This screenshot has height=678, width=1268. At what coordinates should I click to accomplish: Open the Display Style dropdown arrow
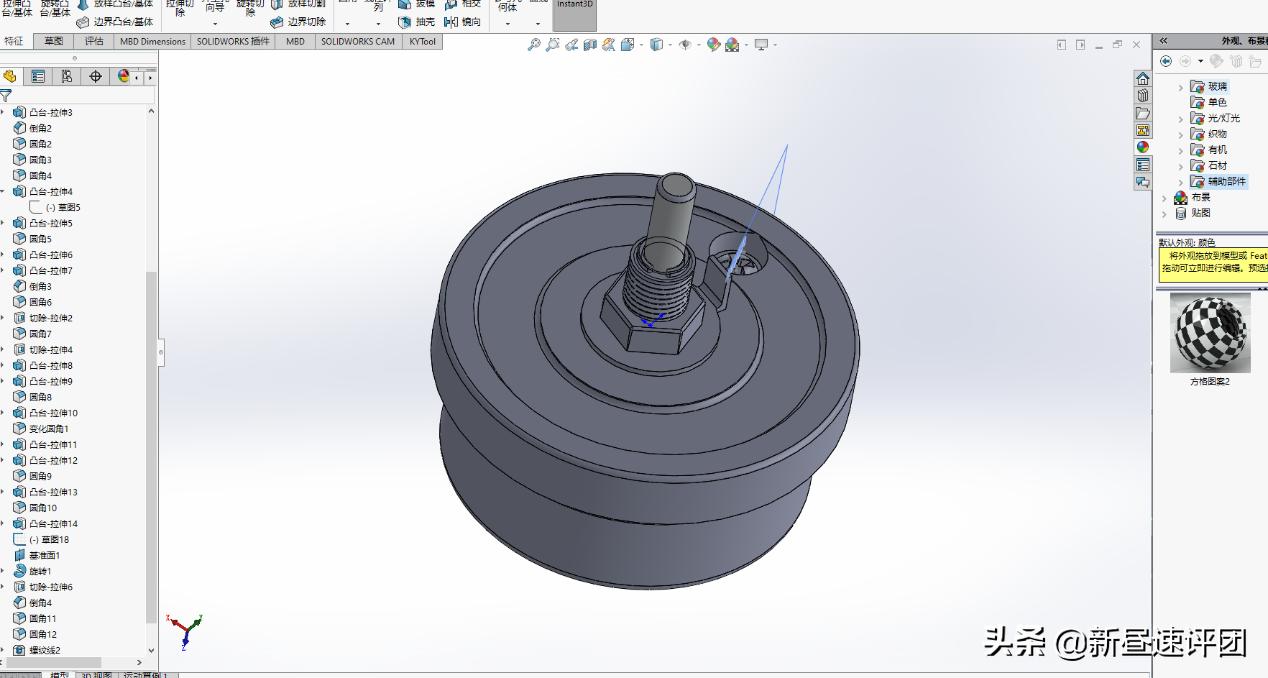(669, 45)
